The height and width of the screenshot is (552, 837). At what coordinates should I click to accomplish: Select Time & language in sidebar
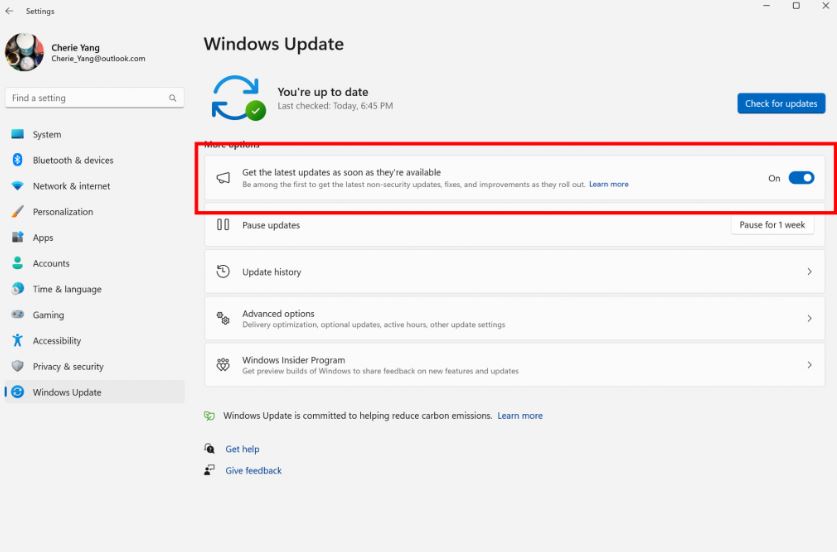coord(67,289)
